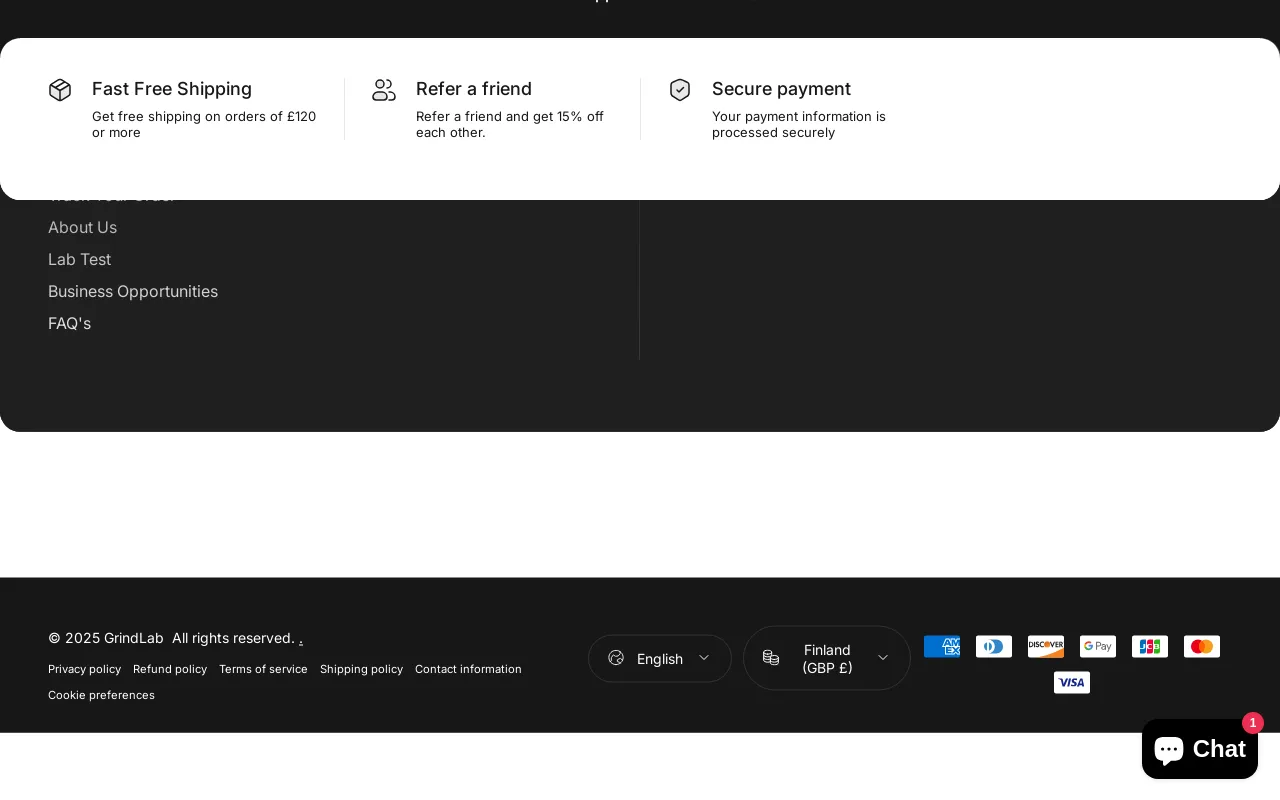Click the Diners Club payment icon

994,647
